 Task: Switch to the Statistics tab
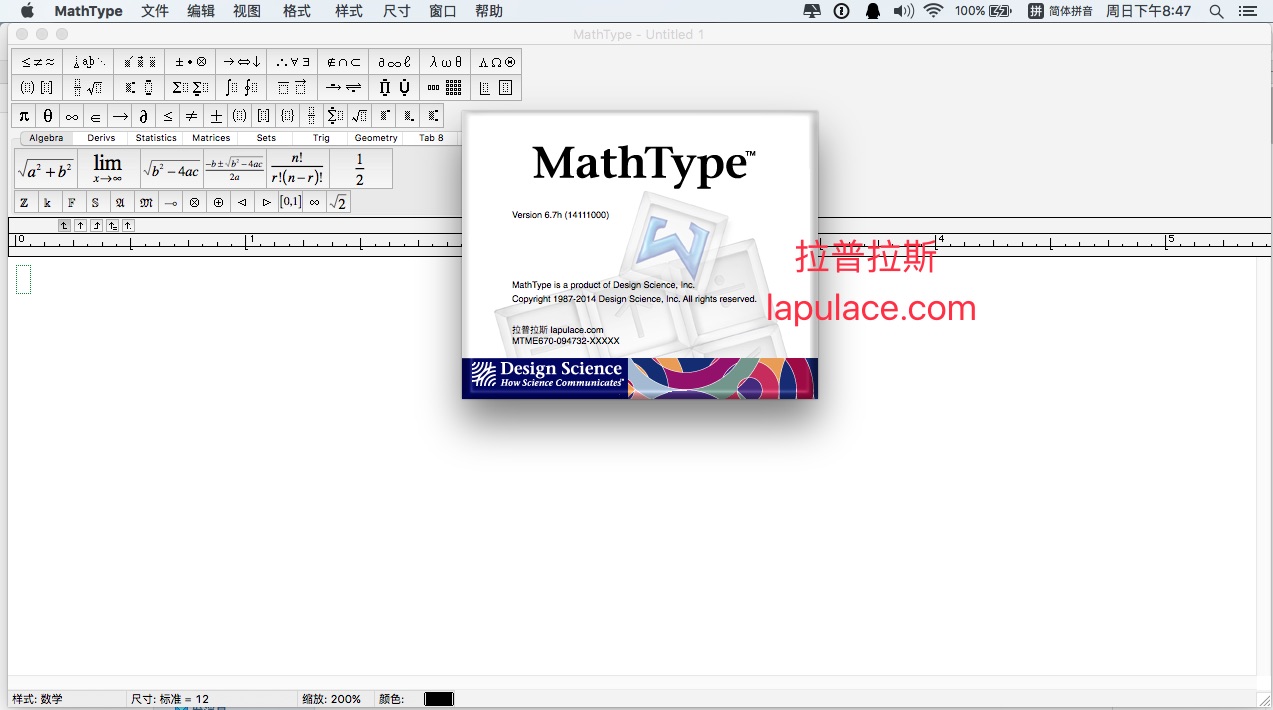click(156, 138)
